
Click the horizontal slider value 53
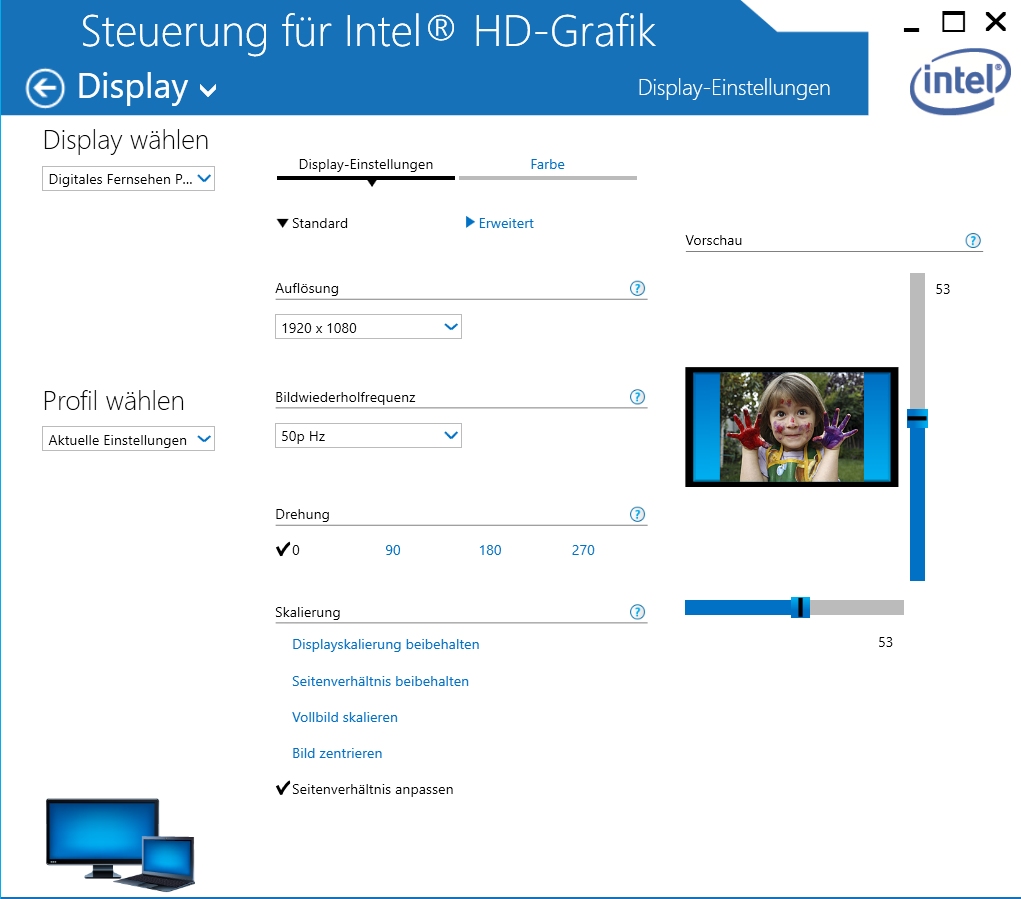pyautogui.click(x=886, y=643)
